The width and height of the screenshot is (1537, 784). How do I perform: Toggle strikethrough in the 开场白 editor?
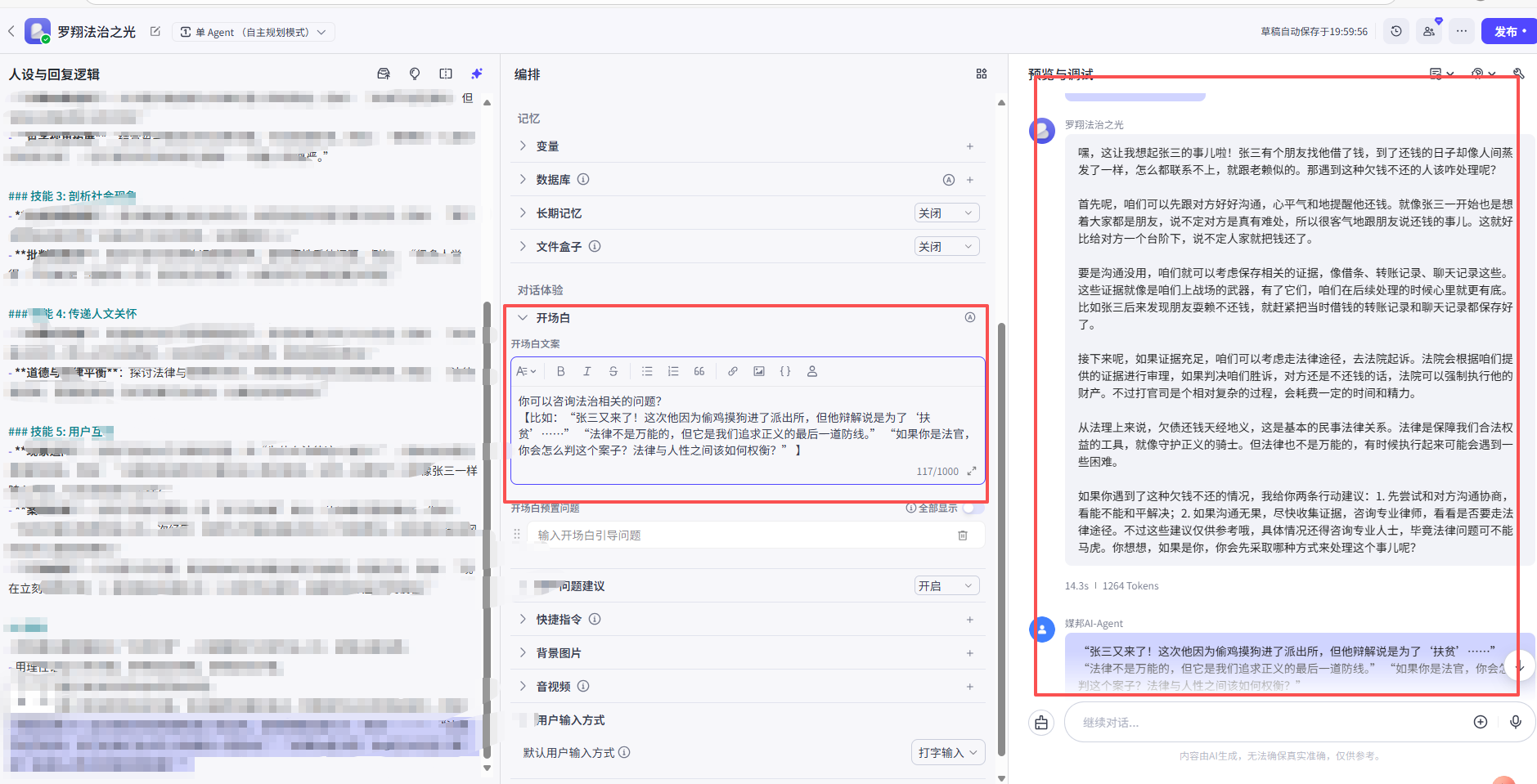[x=613, y=371]
